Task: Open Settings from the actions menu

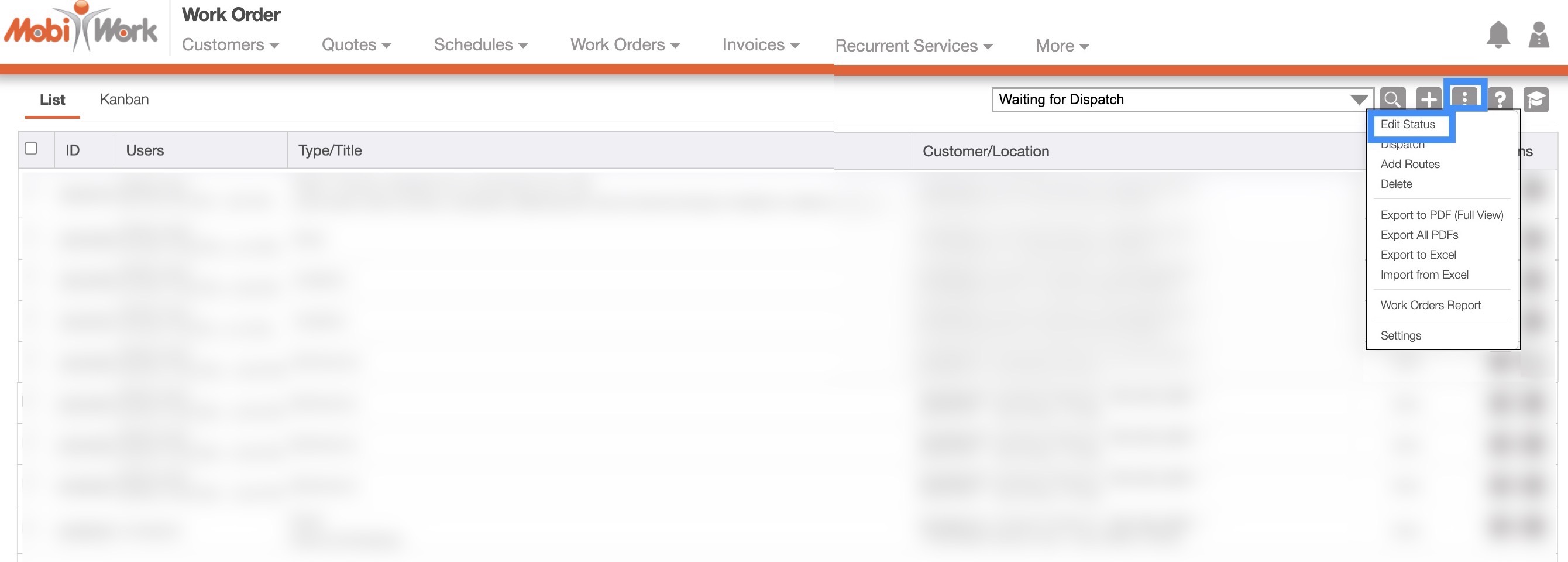Action: [1400, 335]
